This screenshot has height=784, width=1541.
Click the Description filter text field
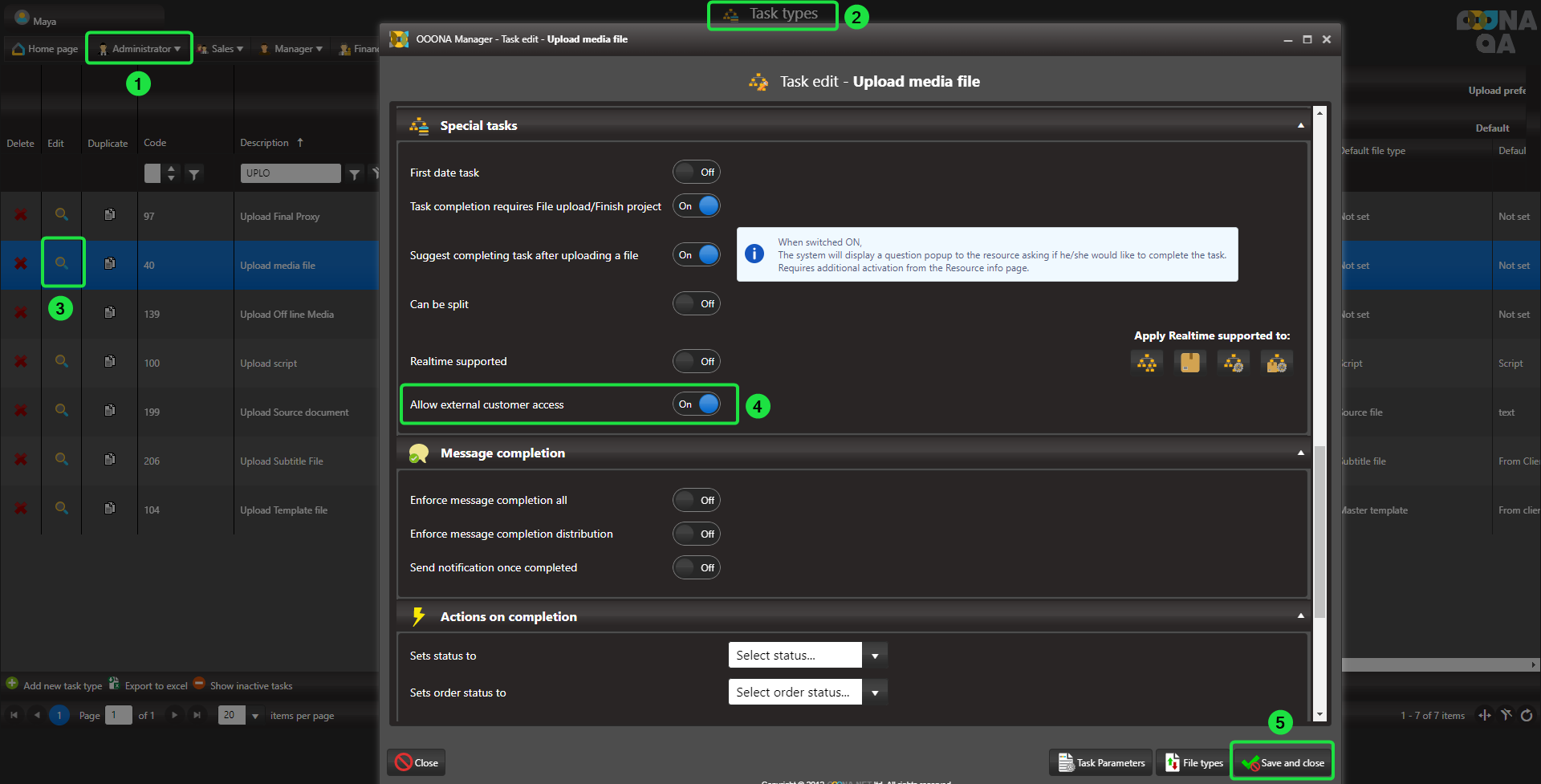pos(290,173)
